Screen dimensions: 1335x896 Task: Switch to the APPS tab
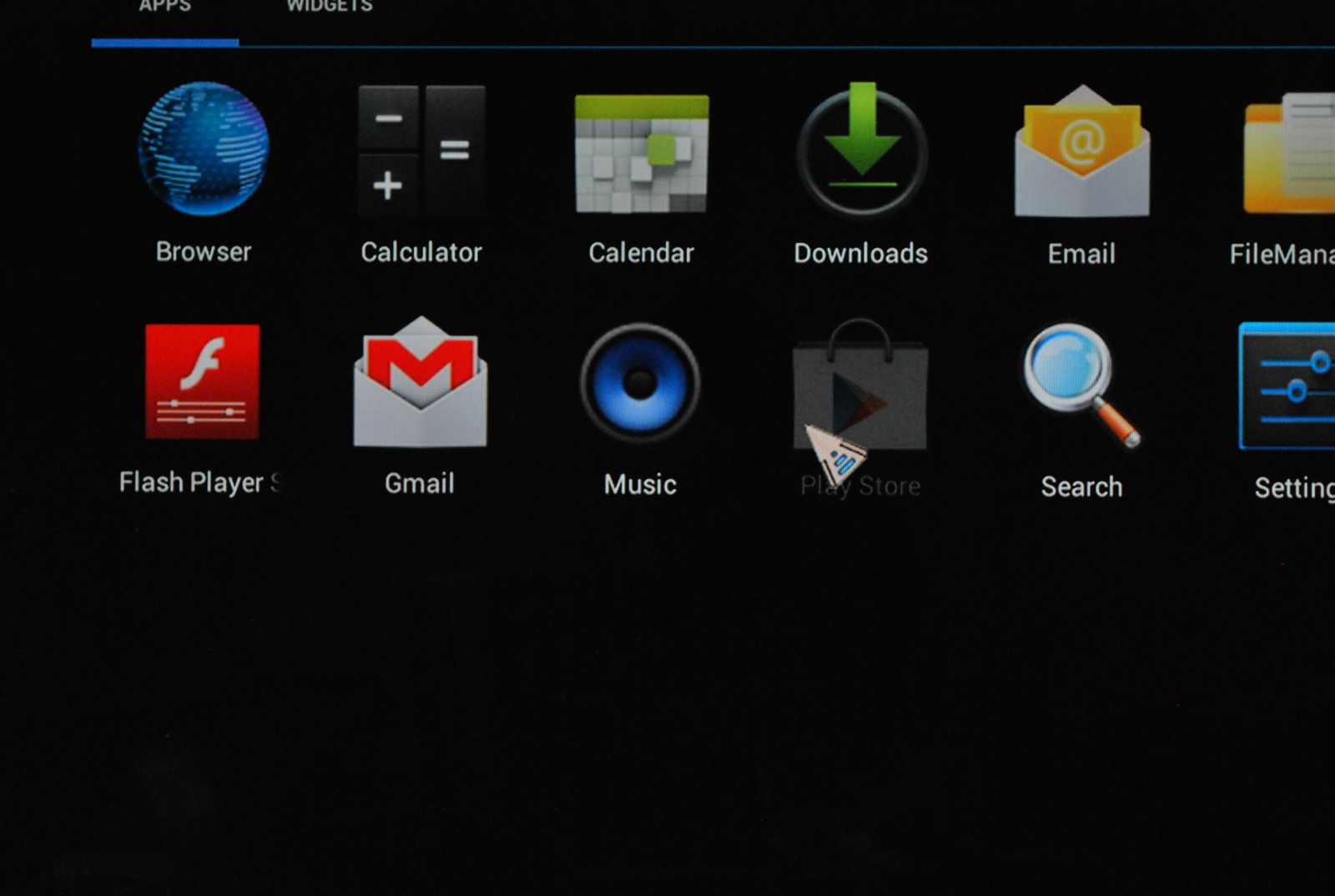coord(165,7)
